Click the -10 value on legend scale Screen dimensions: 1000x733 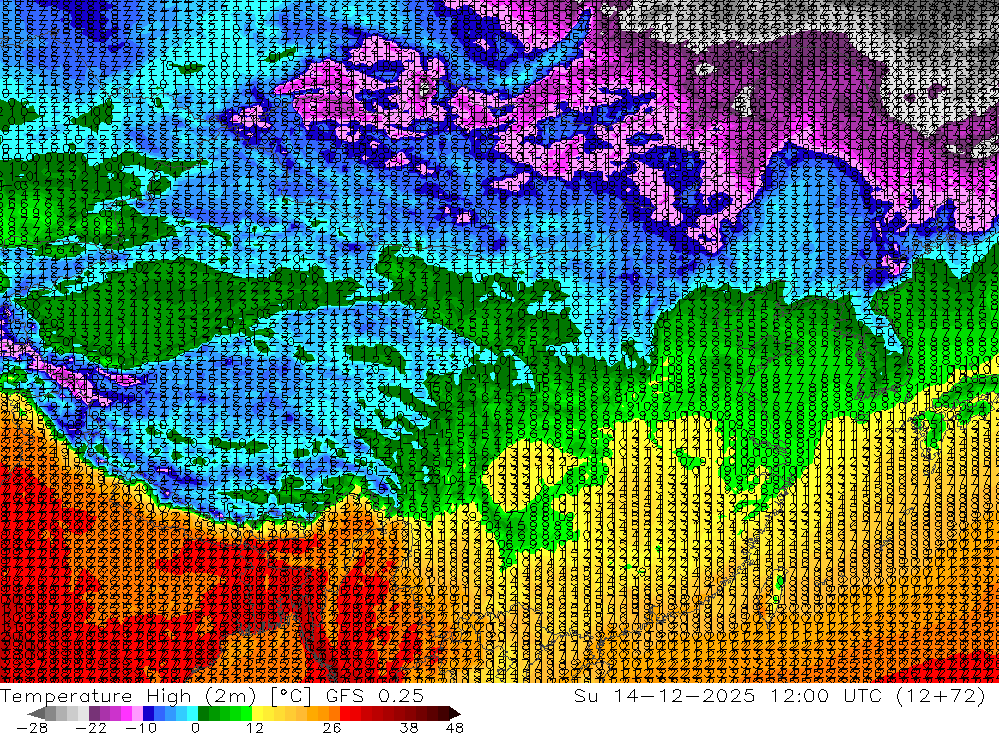[x=141, y=727]
